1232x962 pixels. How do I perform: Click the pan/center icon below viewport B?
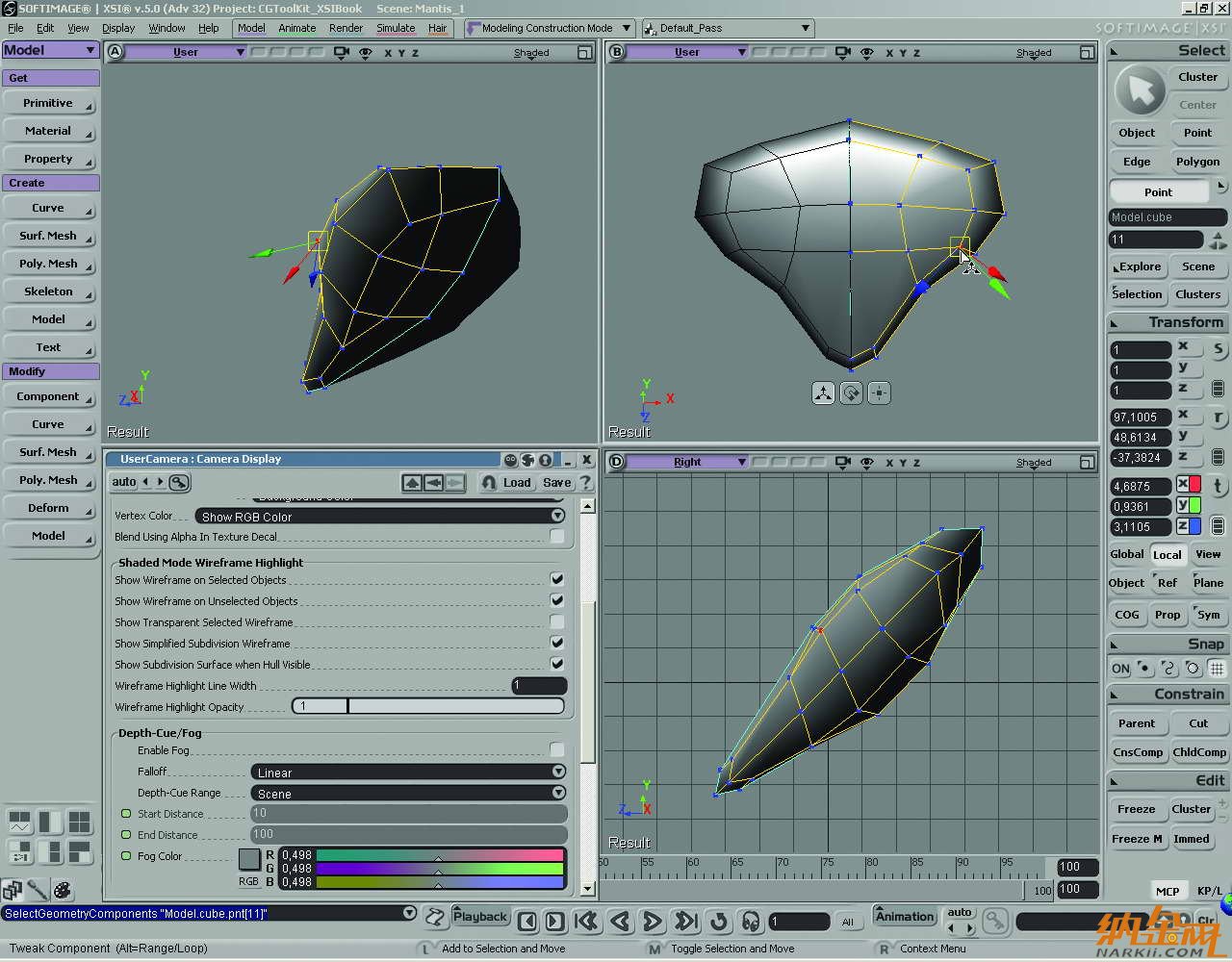tap(879, 392)
